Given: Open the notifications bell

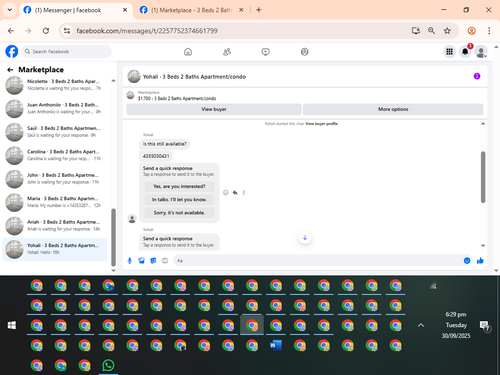Looking at the screenshot, I should point(465,52).
